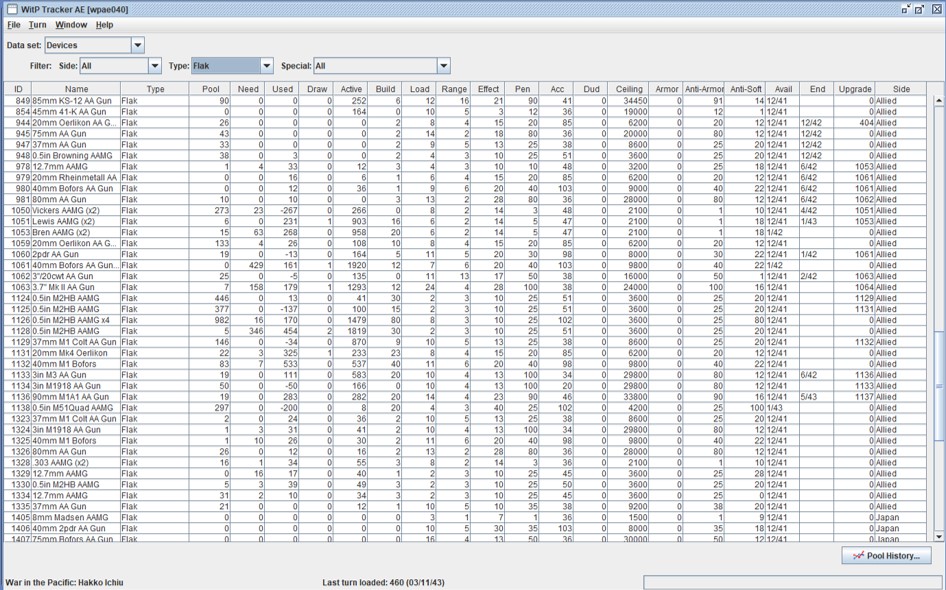
Task: Select the .303 AAMG (x2) row
Action: tap(465, 463)
